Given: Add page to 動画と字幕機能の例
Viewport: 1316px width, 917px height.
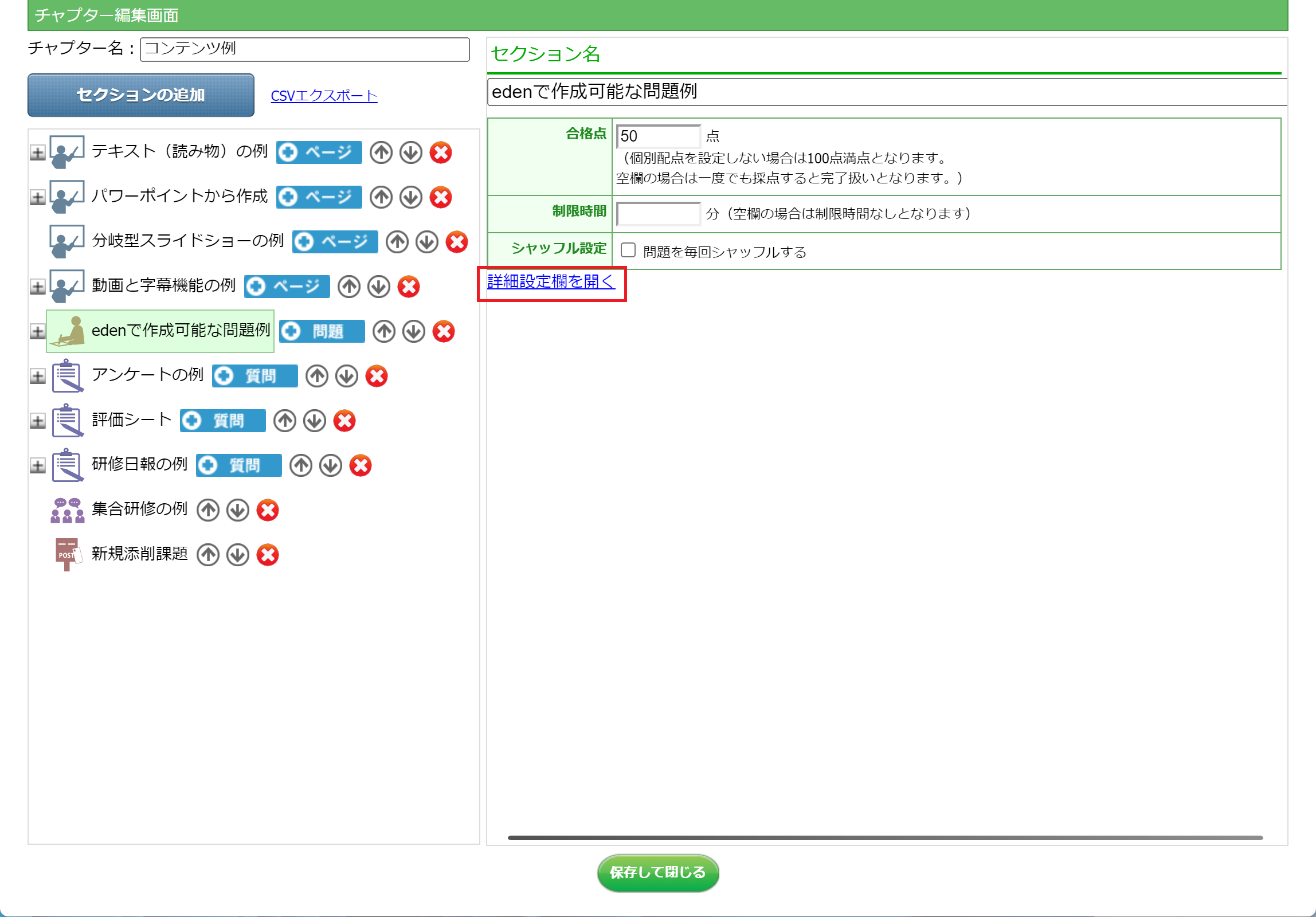Looking at the screenshot, I should pos(287,287).
